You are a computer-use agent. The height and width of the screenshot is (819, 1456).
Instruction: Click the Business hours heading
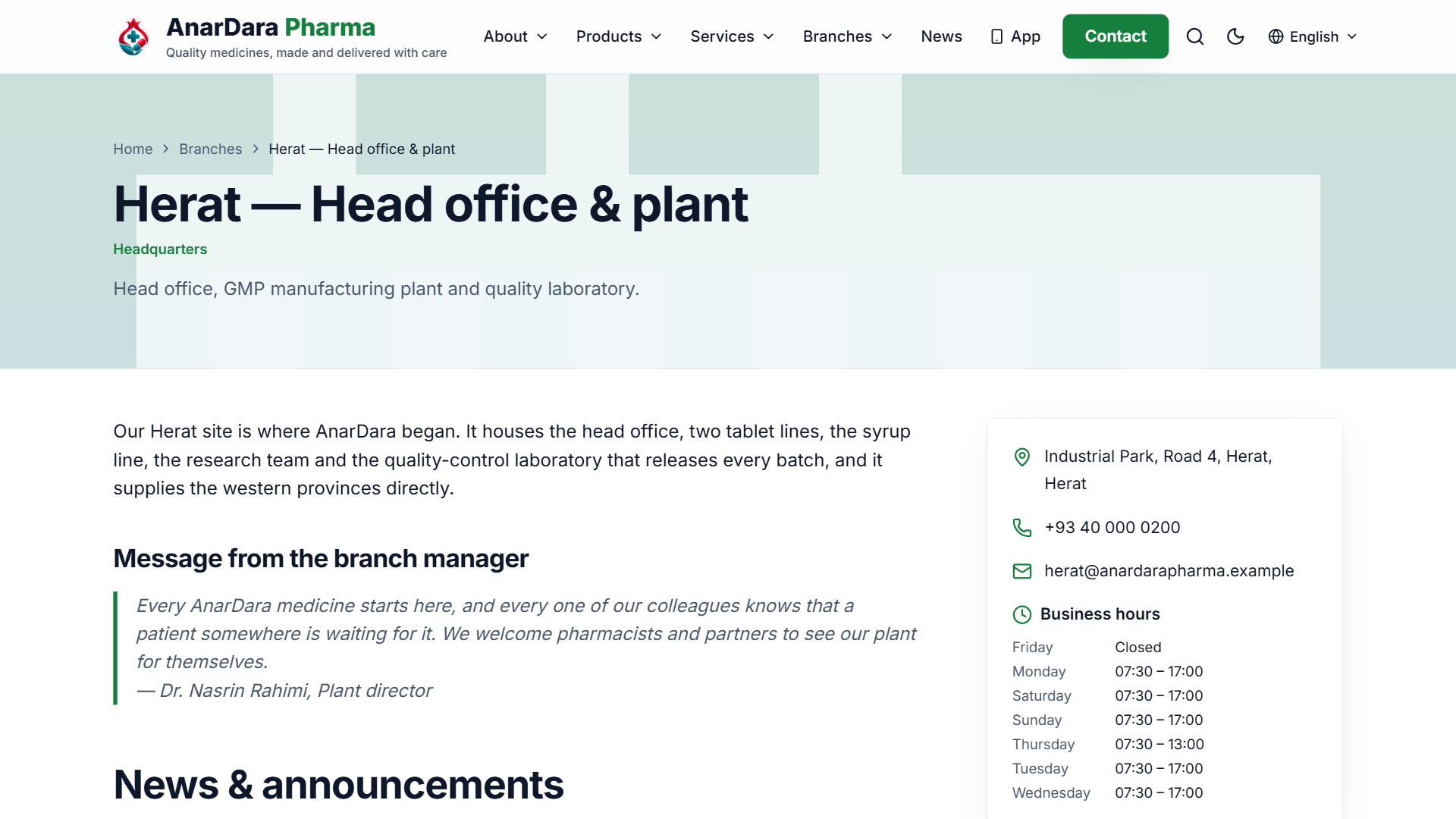pyautogui.click(x=1100, y=614)
